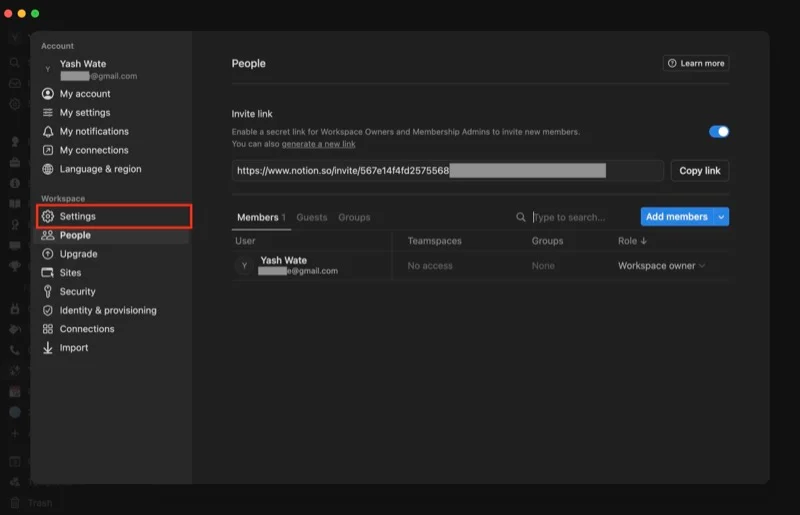Click the User column header
The width and height of the screenshot is (800, 515).
245,241
